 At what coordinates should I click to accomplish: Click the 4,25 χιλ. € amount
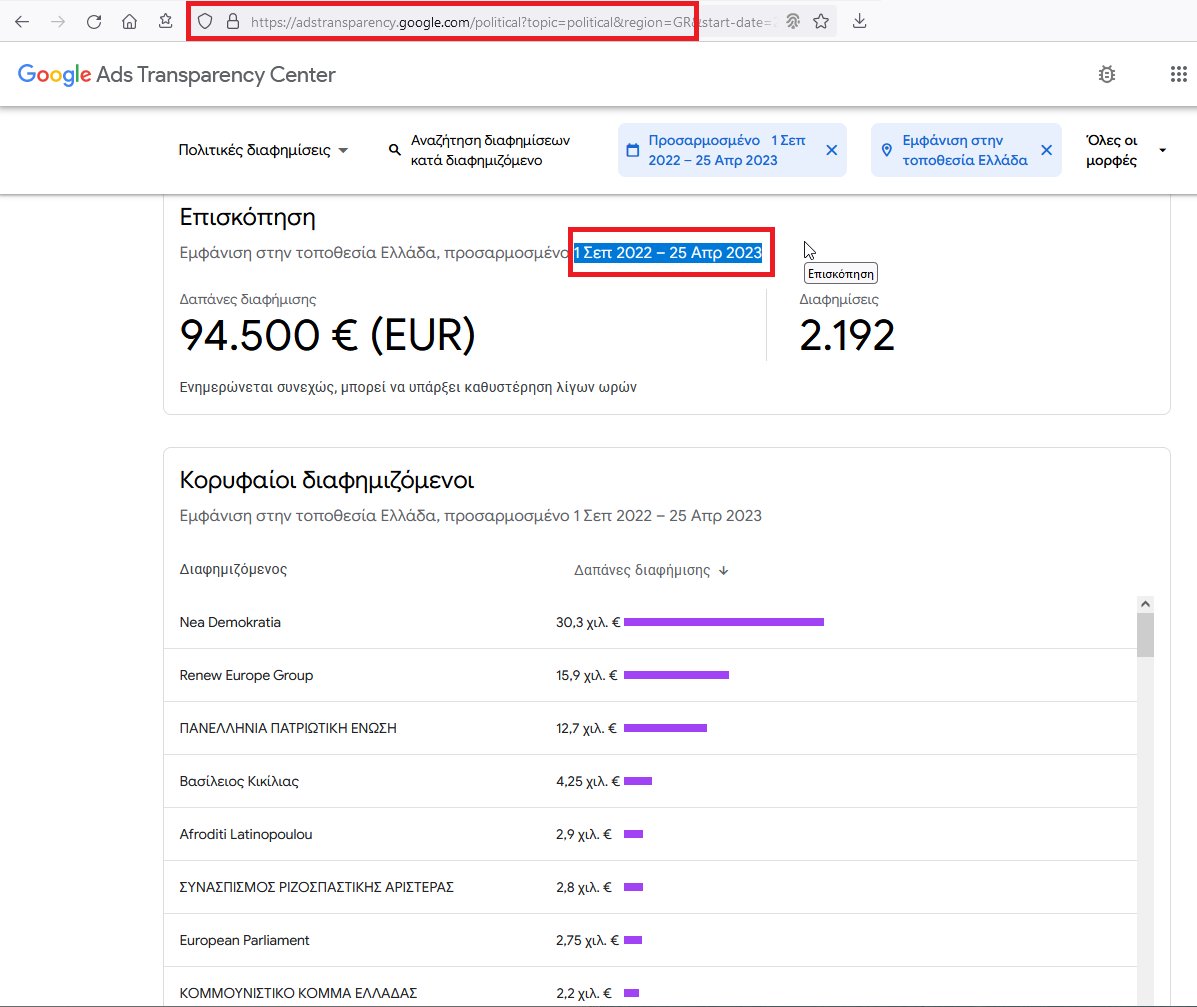(x=588, y=781)
